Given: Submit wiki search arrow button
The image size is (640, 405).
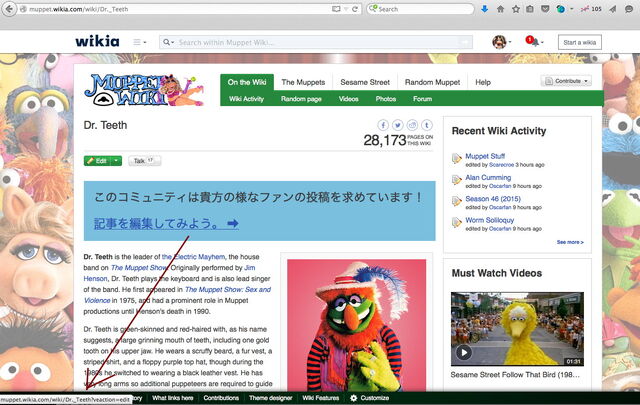Looking at the screenshot, I should pyautogui.click(x=465, y=42).
